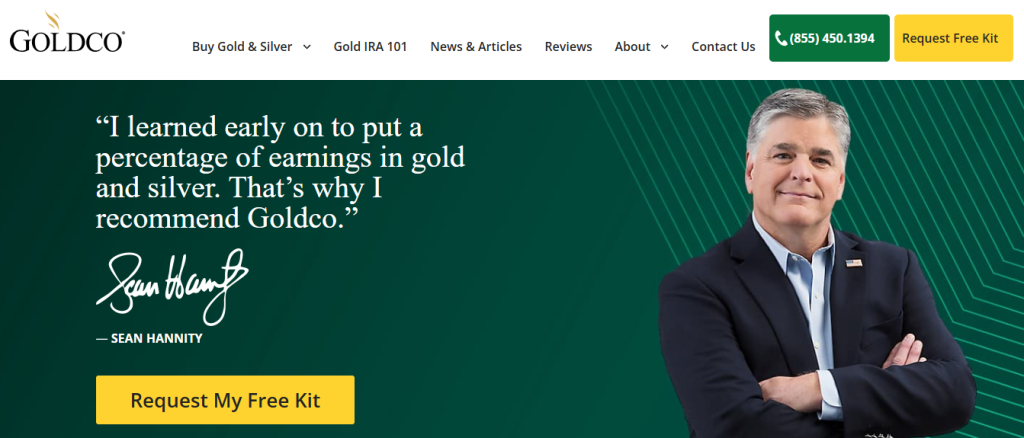This screenshot has height=438, width=1024.
Task: Click the phone handset icon
Action: 781,39
